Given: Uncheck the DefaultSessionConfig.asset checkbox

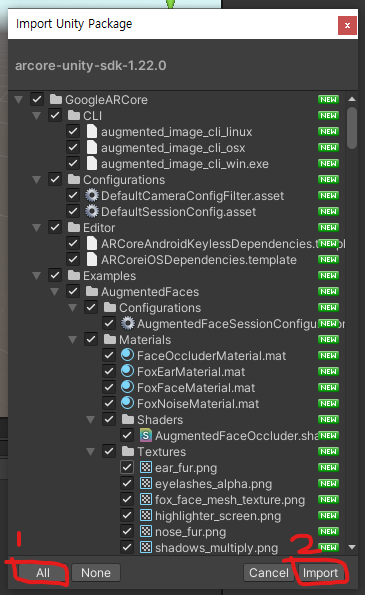Looking at the screenshot, I should [x=73, y=211].
